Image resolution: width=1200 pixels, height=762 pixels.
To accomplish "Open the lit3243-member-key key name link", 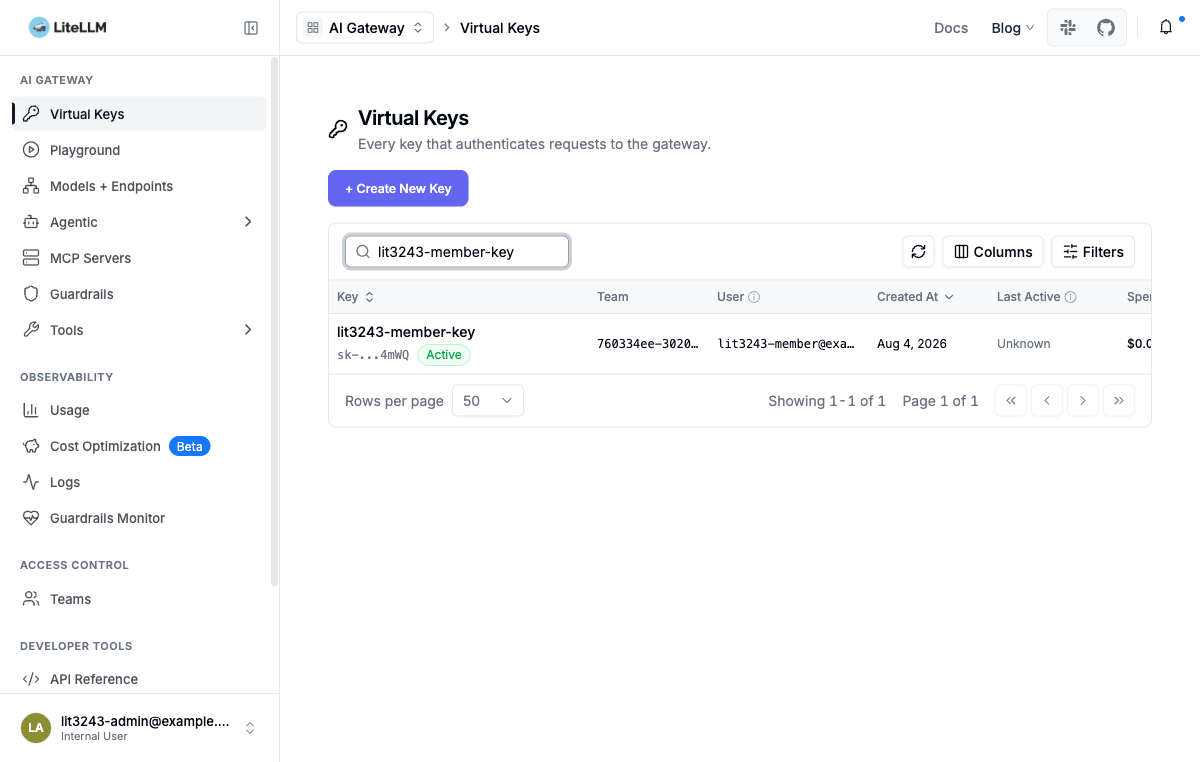I will [x=406, y=332].
